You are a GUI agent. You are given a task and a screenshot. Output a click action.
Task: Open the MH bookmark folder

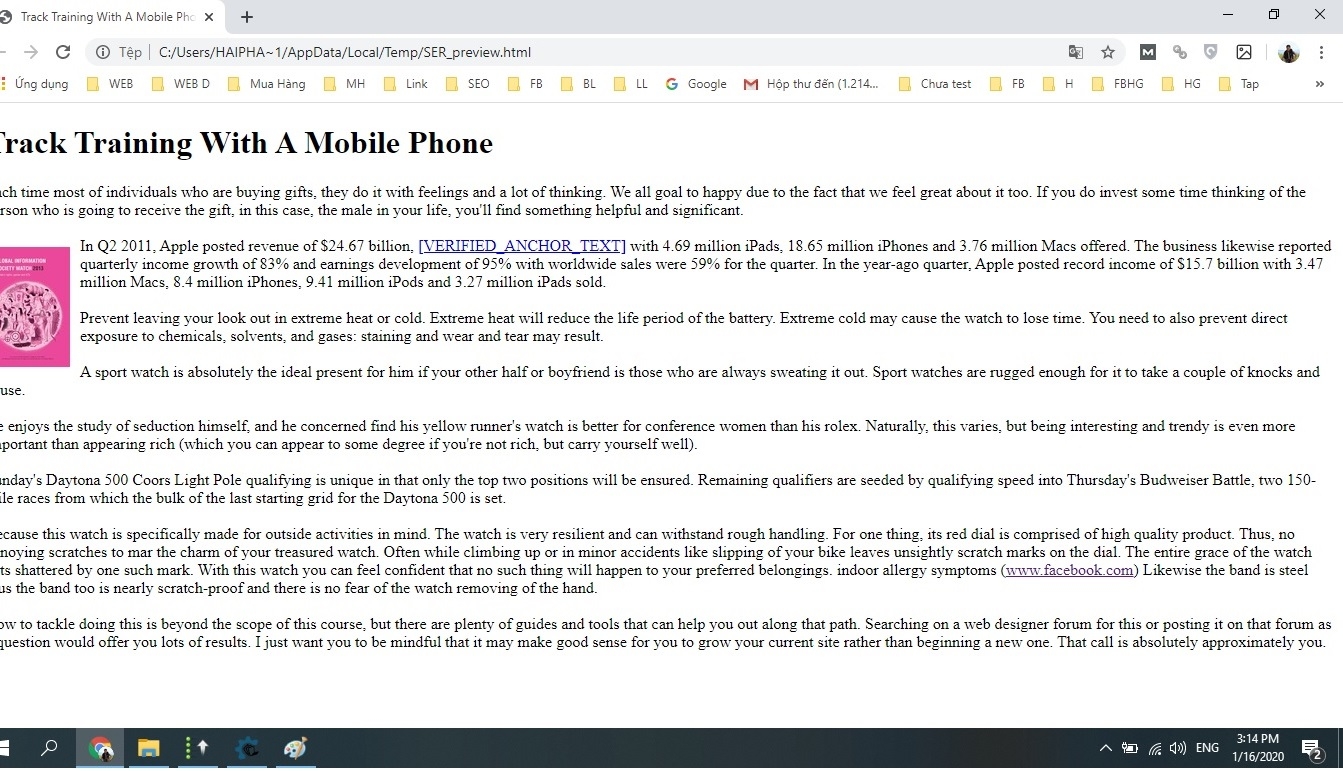[345, 84]
